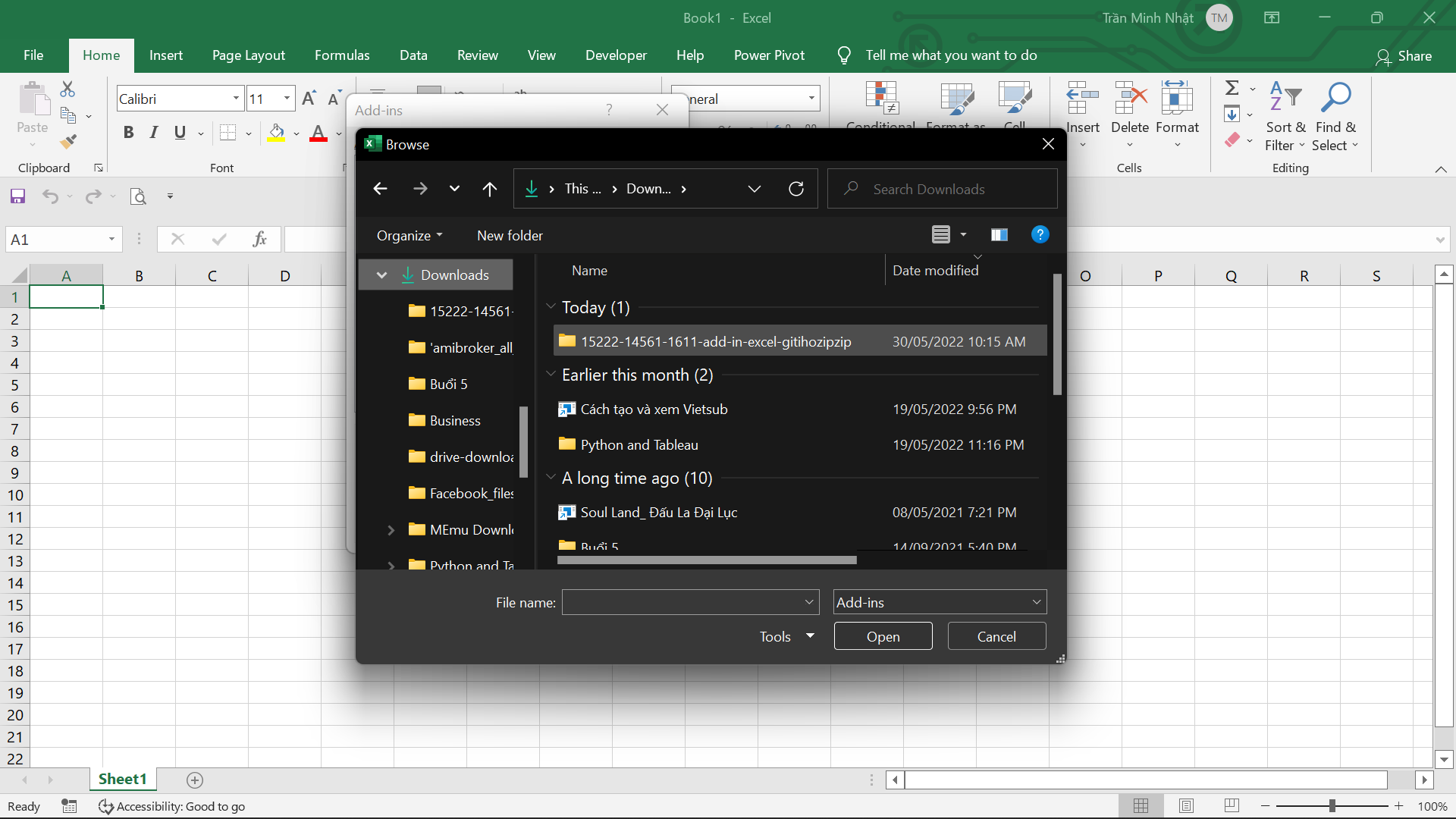This screenshot has height=819, width=1456.
Task: Open recent locations dropdown arrow
Action: [454, 189]
